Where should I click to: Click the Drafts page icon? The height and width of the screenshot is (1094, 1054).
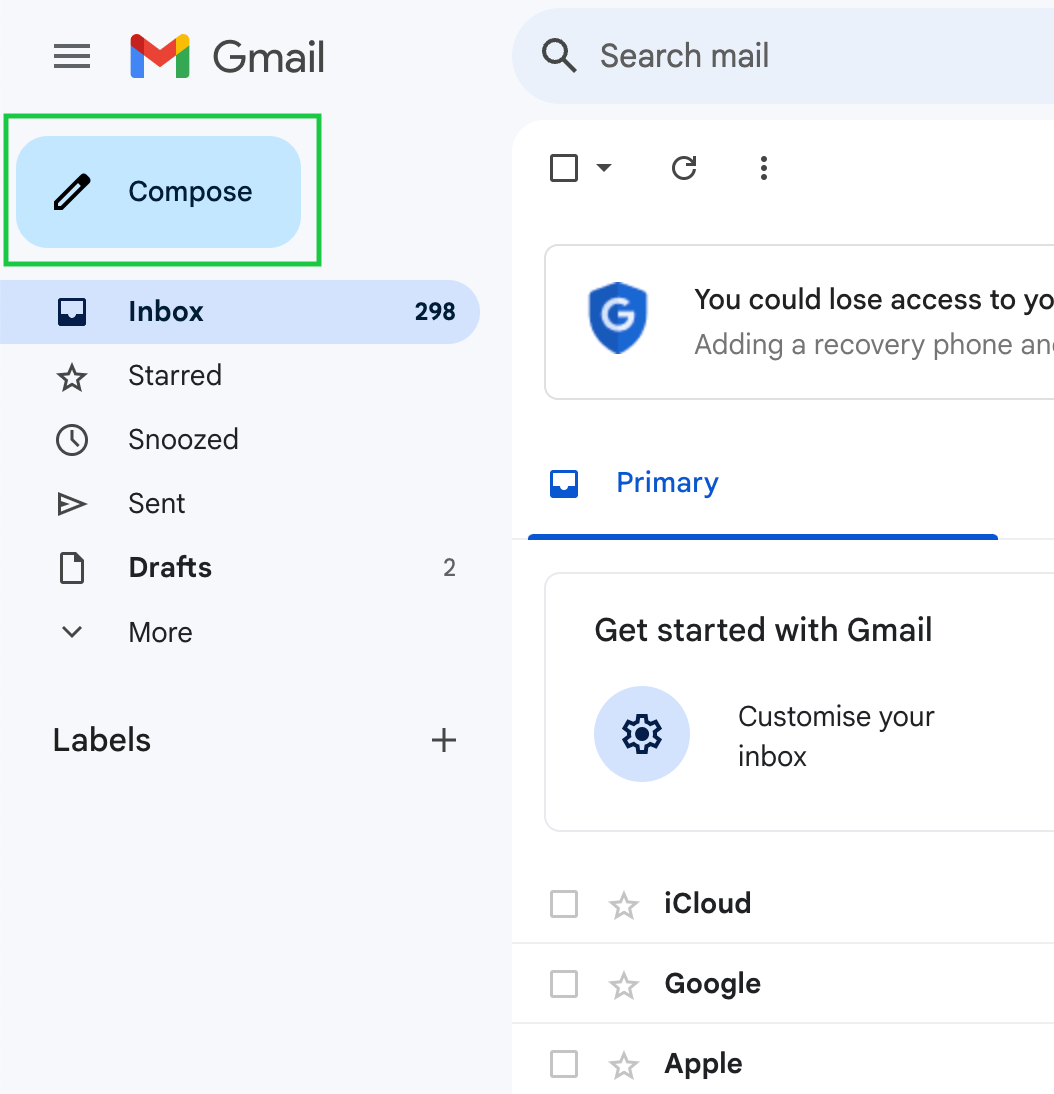pyautogui.click(x=72, y=568)
